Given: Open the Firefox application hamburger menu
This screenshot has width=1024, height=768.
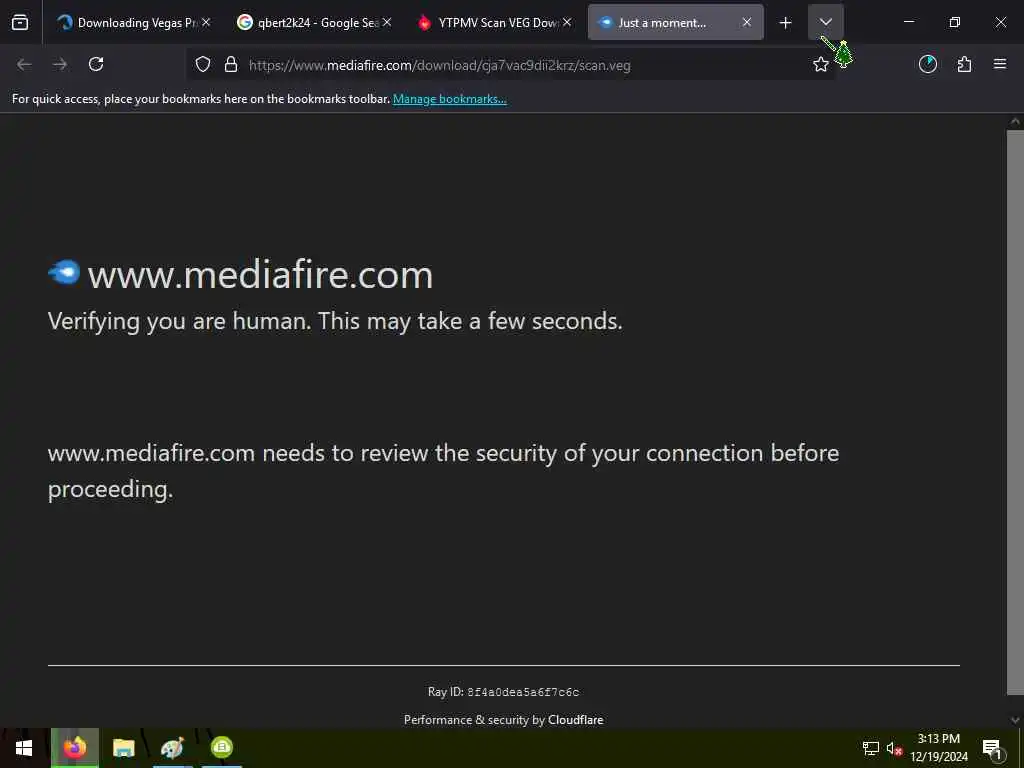Looking at the screenshot, I should (x=1000, y=64).
